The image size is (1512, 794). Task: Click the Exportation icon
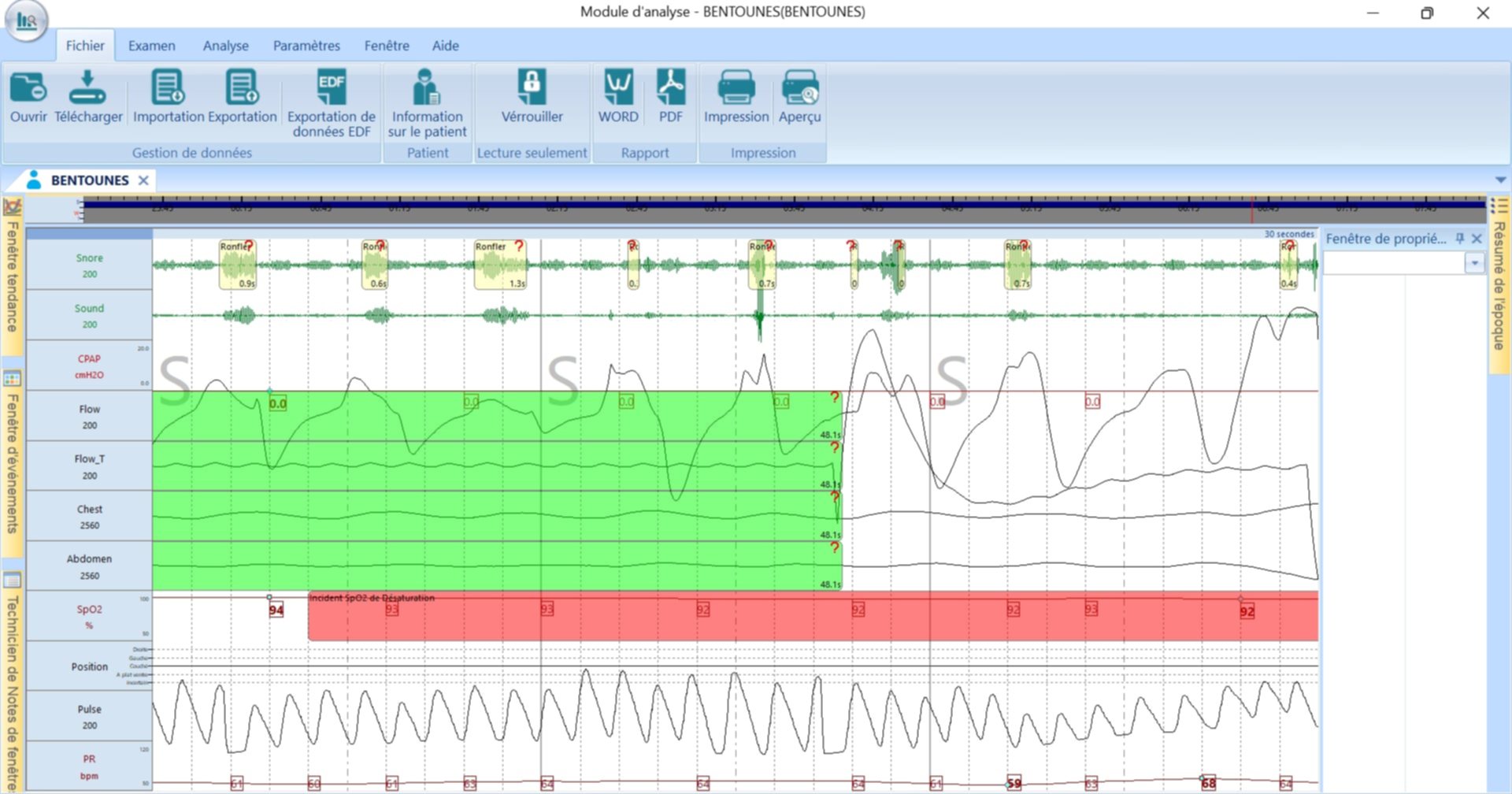242,88
